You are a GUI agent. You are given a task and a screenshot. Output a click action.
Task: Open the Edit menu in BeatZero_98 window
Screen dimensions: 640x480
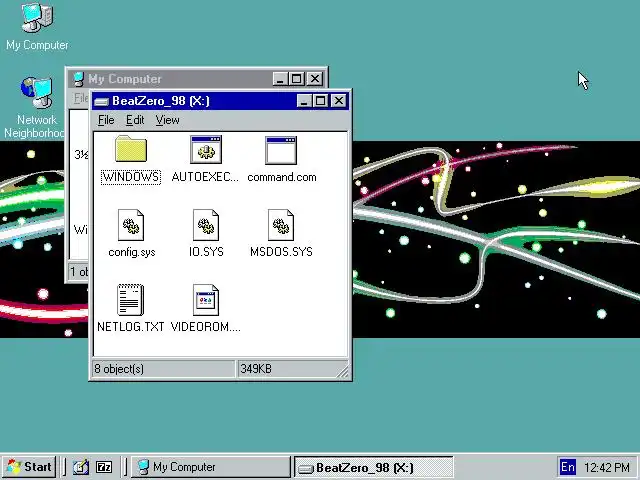click(x=135, y=120)
